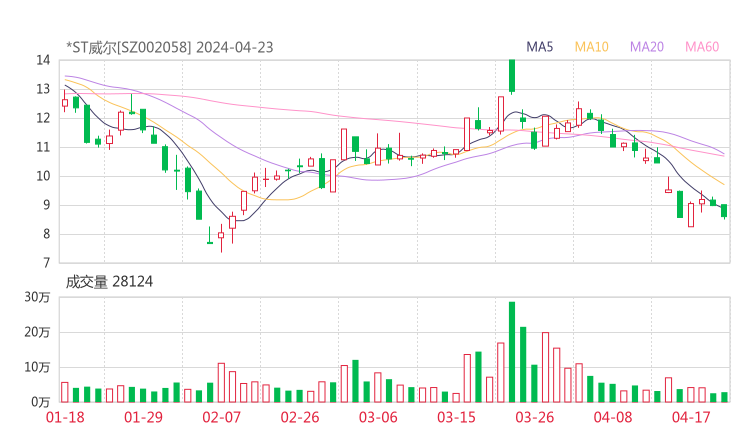
Task: Select the last green candlestick on the right
Action: pyautogui.click(x=724, y=211)
